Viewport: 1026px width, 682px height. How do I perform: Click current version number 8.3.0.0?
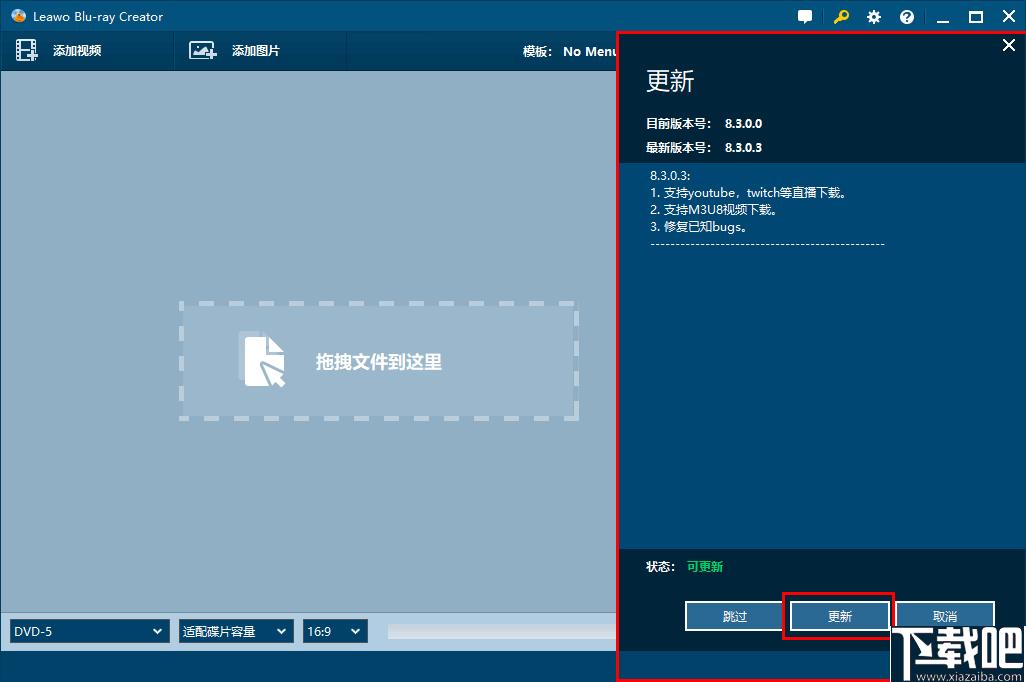point(743,123)
